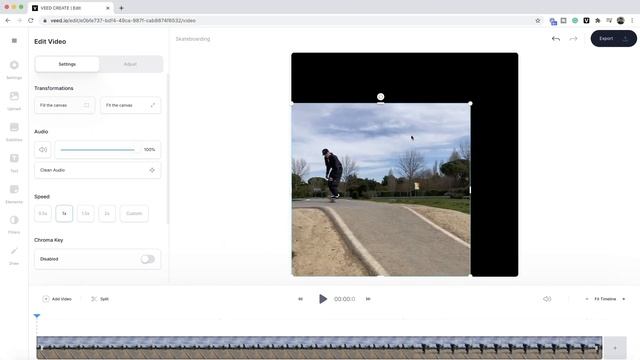This screenshot has height=360, width=640.
Task: Click the project title Skateboarding
Action: pos(193,39)
